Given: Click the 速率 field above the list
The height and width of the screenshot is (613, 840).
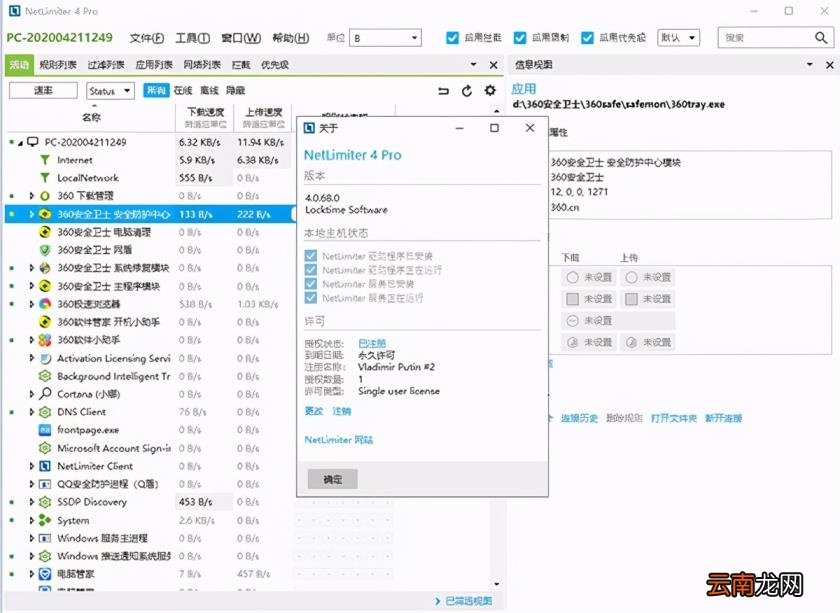Looking at the screenshot, I should tap(43, 91).
